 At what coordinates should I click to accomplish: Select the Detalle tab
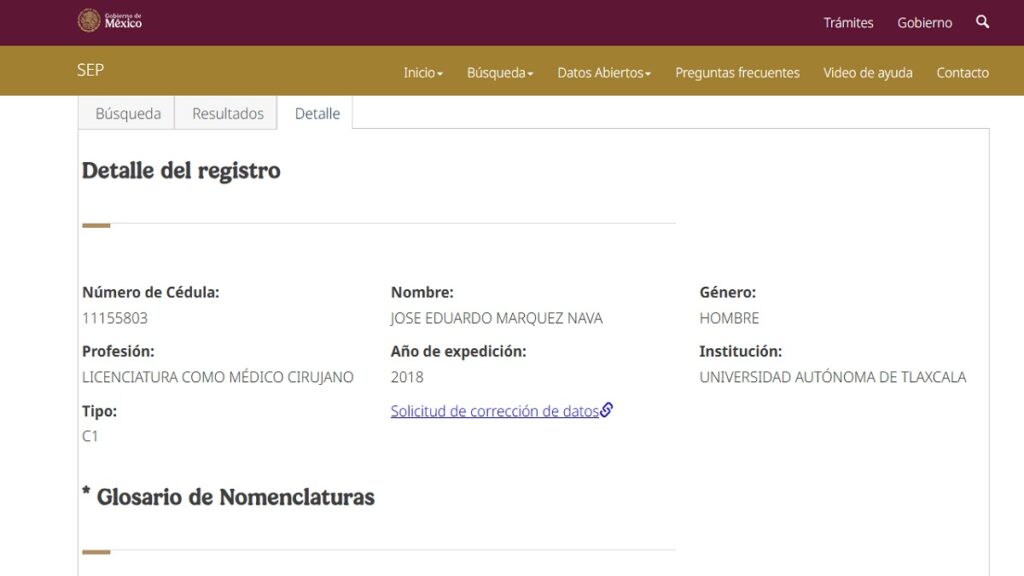point(317,114)
